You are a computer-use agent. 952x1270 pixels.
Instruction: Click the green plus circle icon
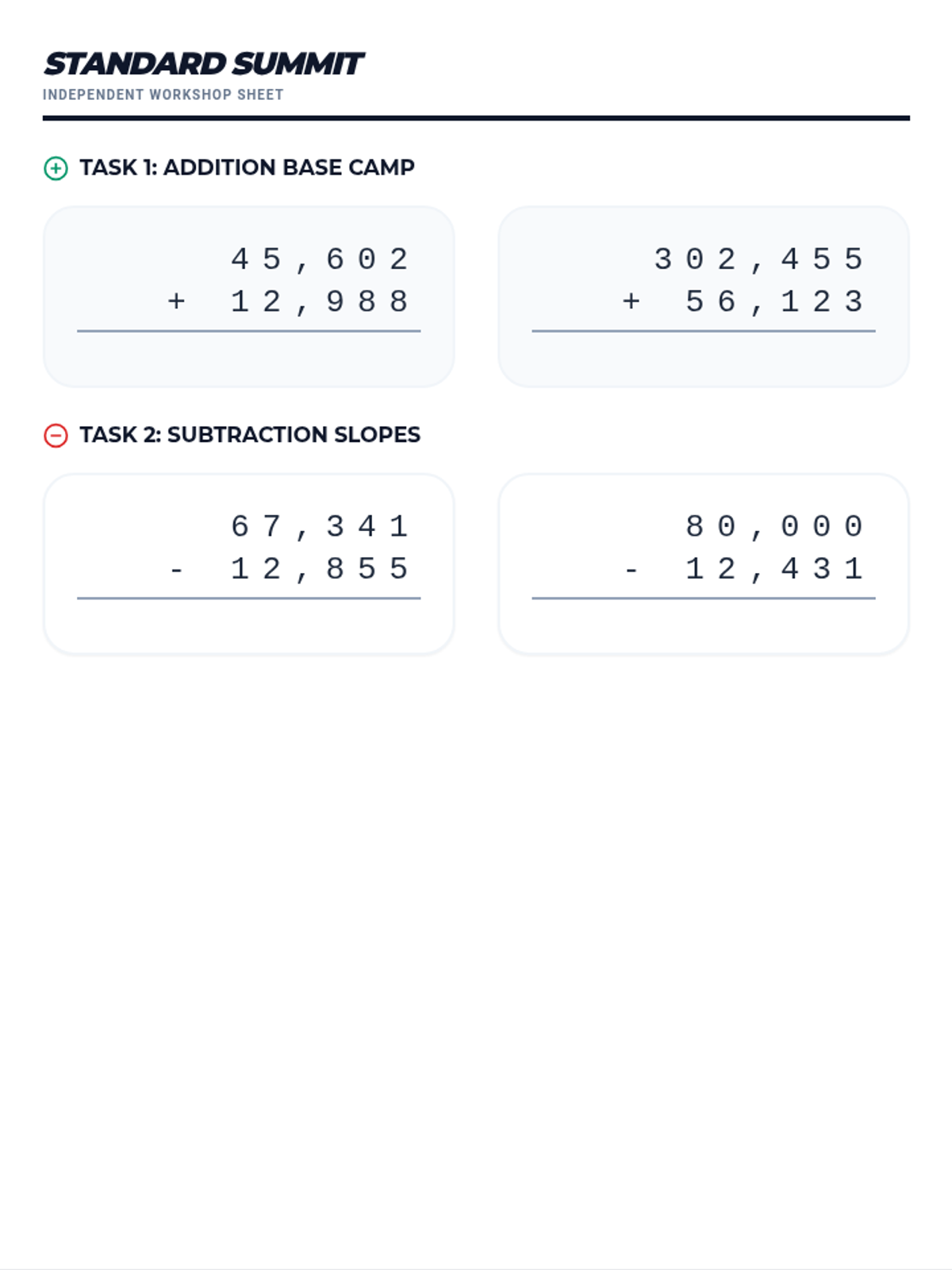[56, 168]
